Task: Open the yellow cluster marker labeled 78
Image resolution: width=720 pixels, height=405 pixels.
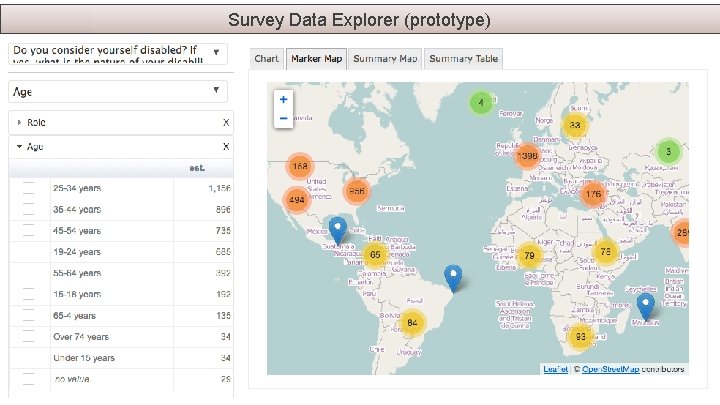Action: 606,251
